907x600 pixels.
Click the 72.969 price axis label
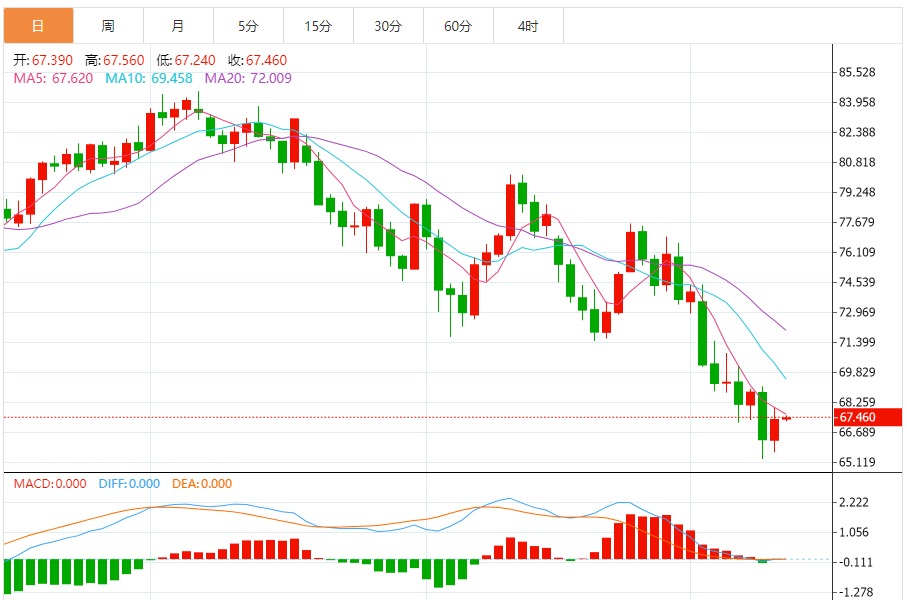pyautogui.click(x=857, y=312)
